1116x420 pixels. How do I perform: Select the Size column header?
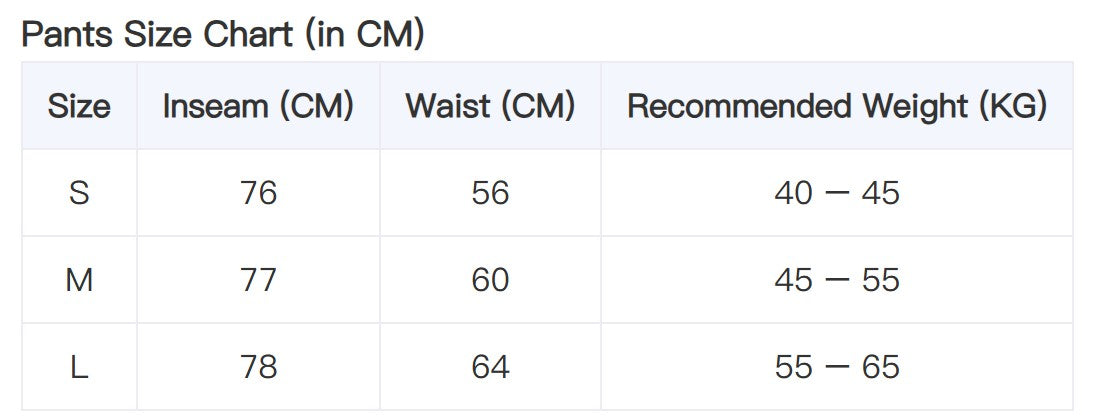pos(79,106)
